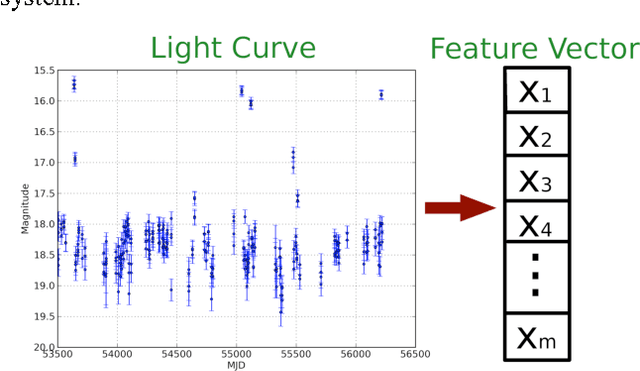Click the vertical ellipsis box in feature vector
Image resolution: width=640 pixels, height=371 pixels.
(537, 278)
